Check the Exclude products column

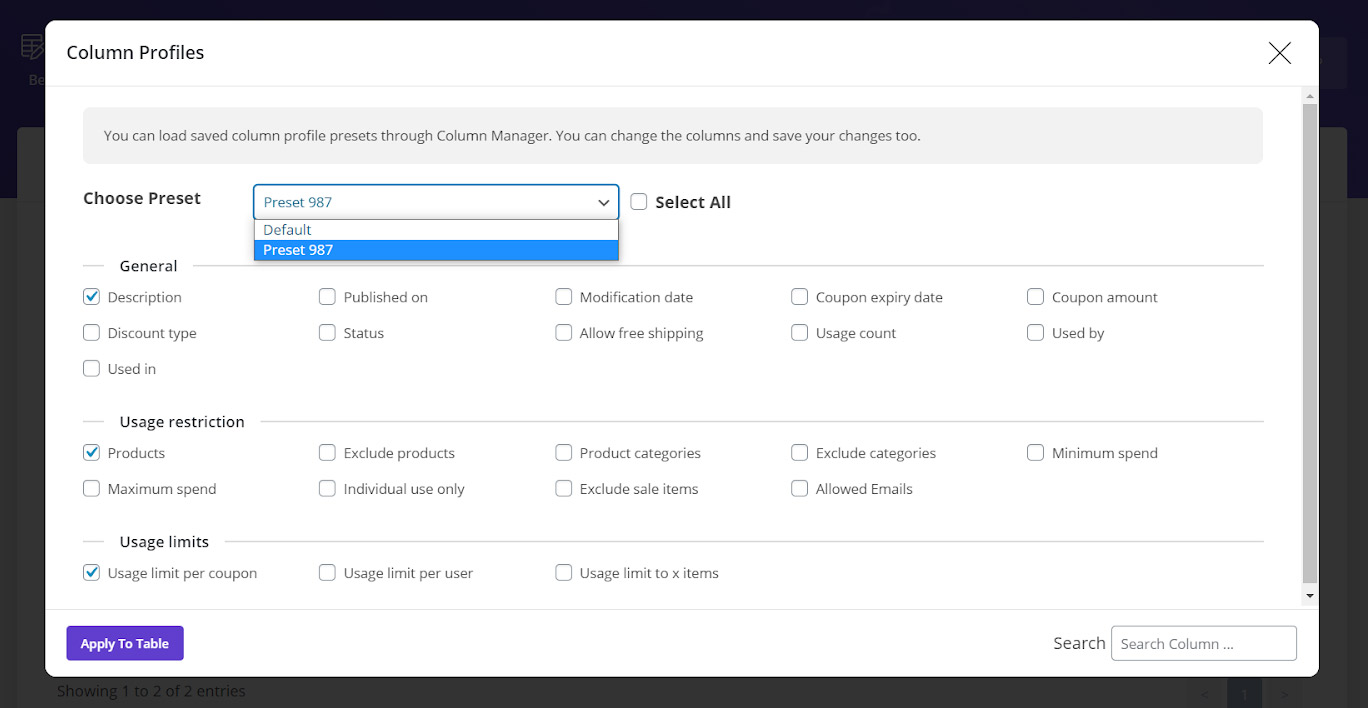point(327,453)
